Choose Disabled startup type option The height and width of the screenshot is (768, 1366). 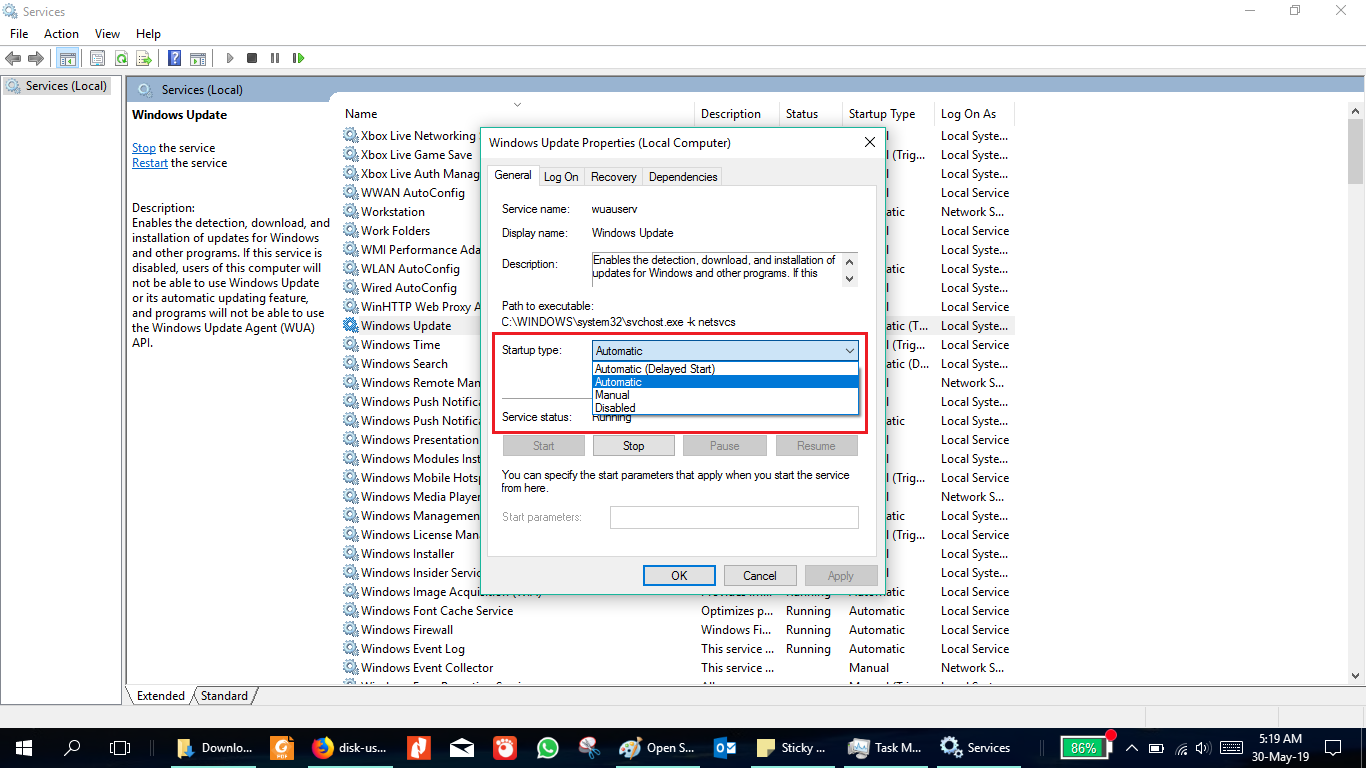(x=725, y=408)
